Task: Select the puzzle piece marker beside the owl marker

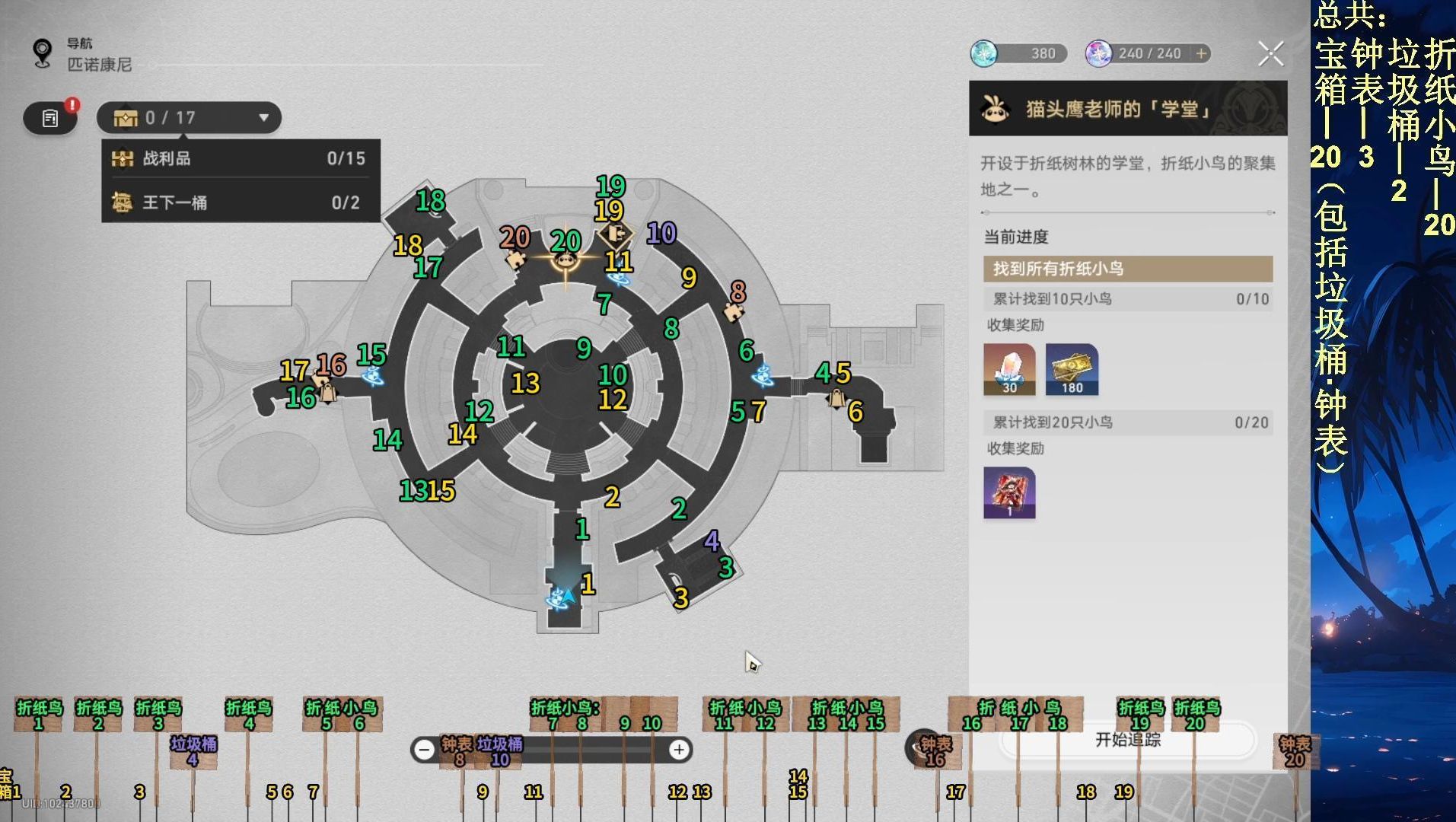Action: tap(517, 261)
